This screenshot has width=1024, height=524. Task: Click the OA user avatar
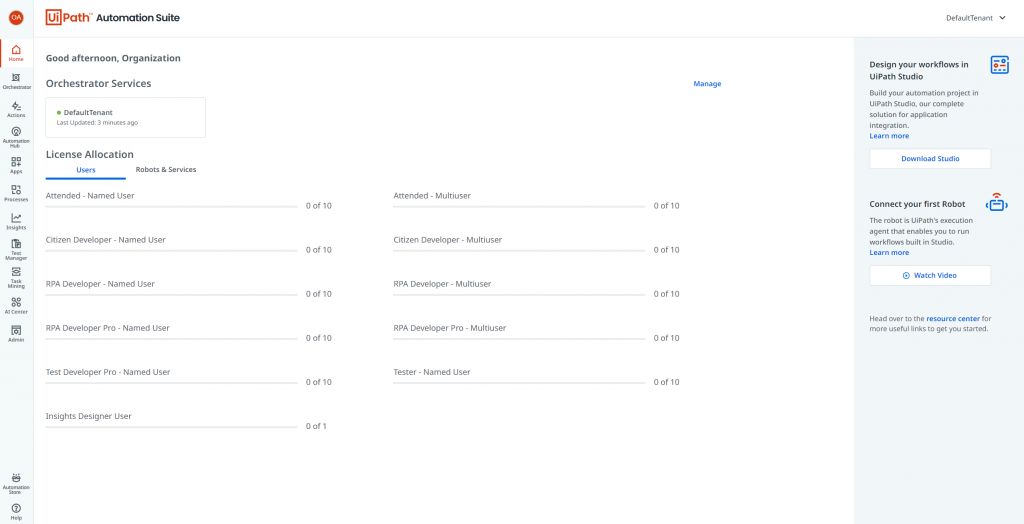[16, 18]
